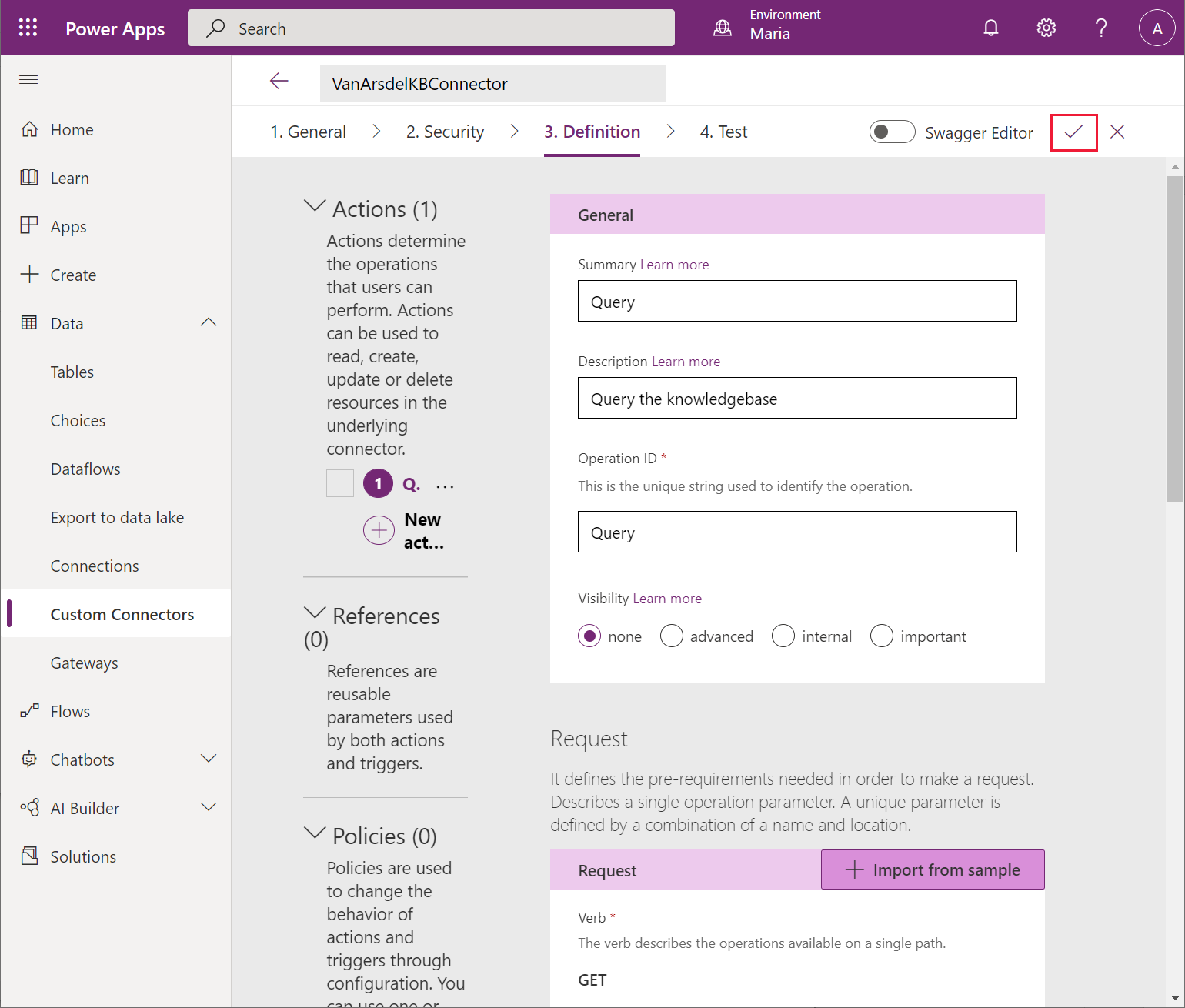The height and width of the screenshot is (1008, 1185).
Task: Collapse the Actions (1) section
Action: 315,206
